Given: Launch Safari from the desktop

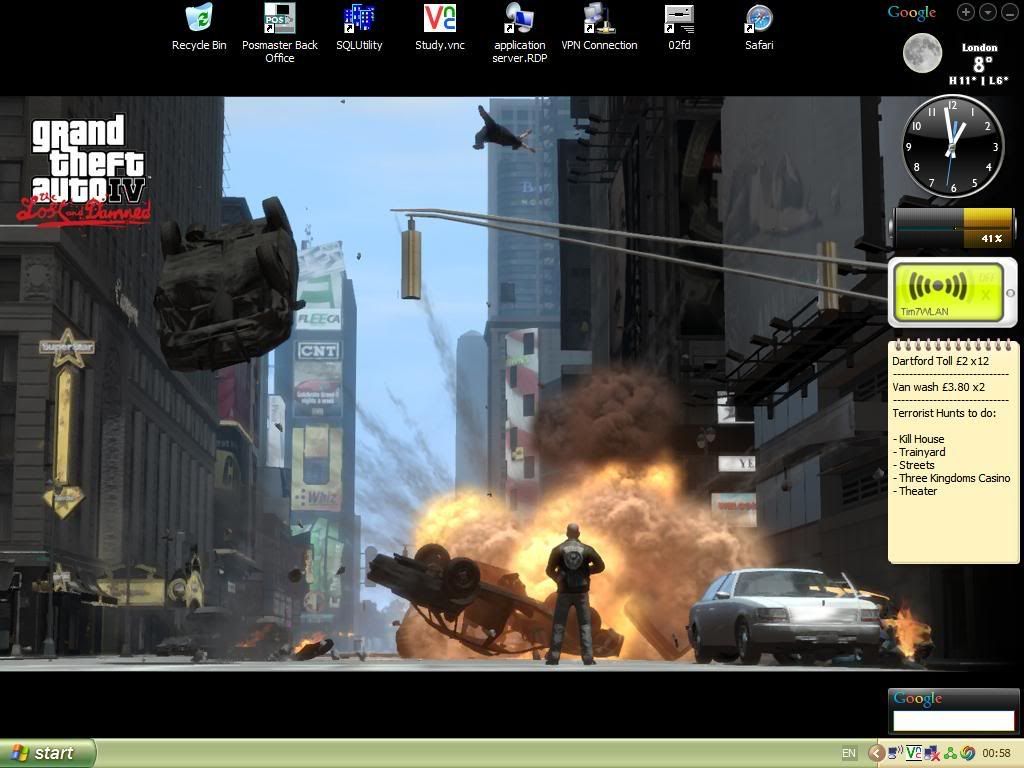Looking at the screenshot, I should click(x=759, y=27).
